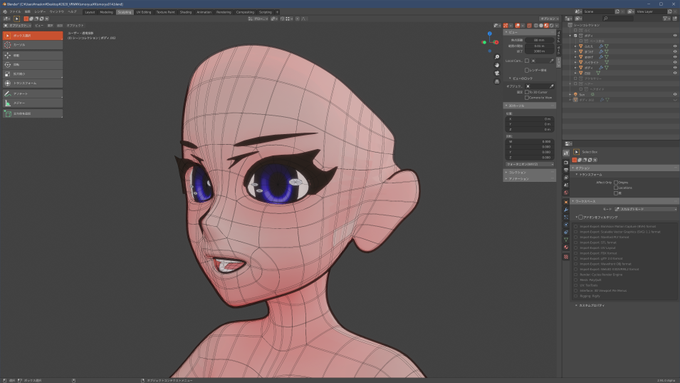
Task: Click the blue Z axis on the gizmo
Action: 490,33
